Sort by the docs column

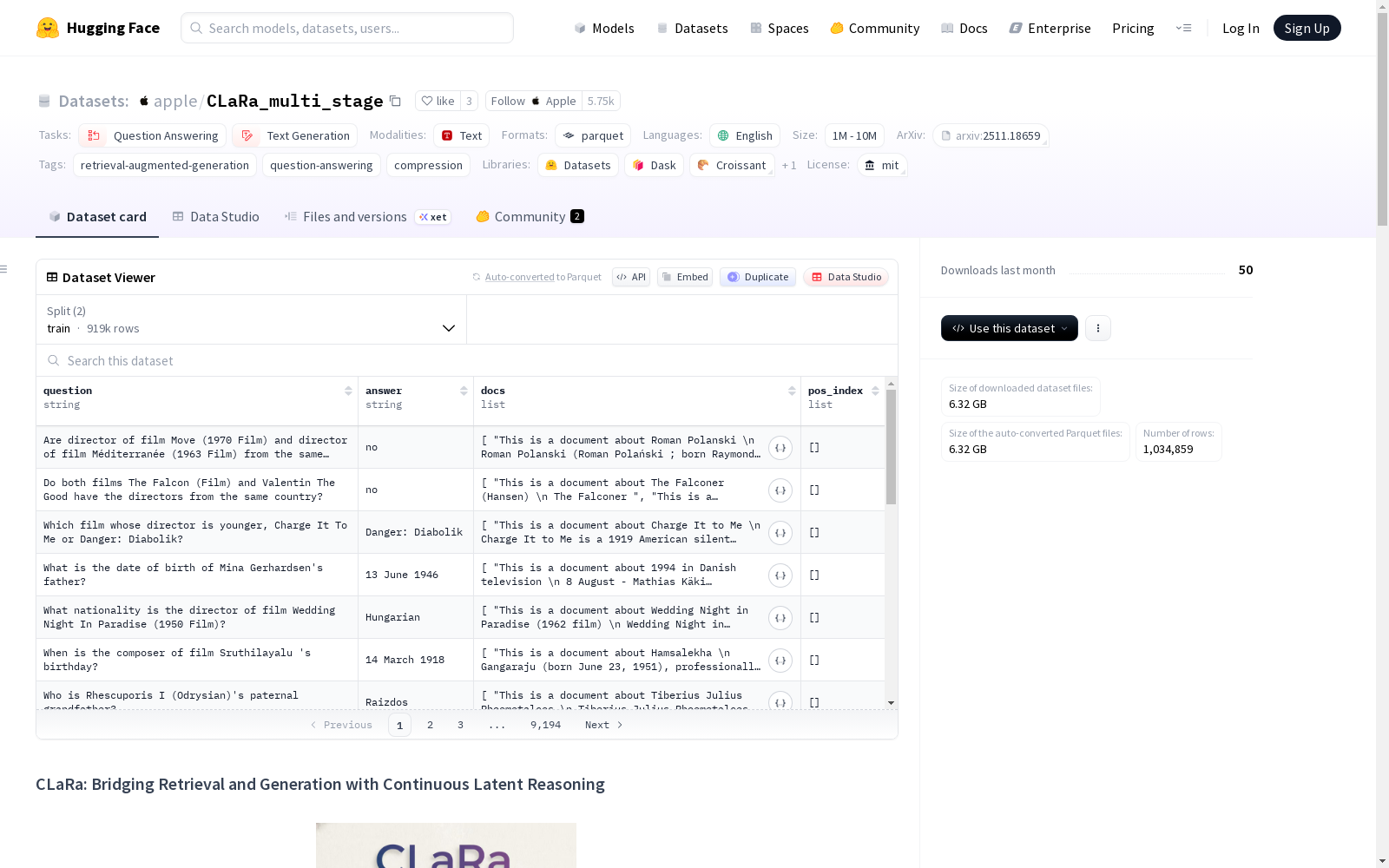pos(792,391)
